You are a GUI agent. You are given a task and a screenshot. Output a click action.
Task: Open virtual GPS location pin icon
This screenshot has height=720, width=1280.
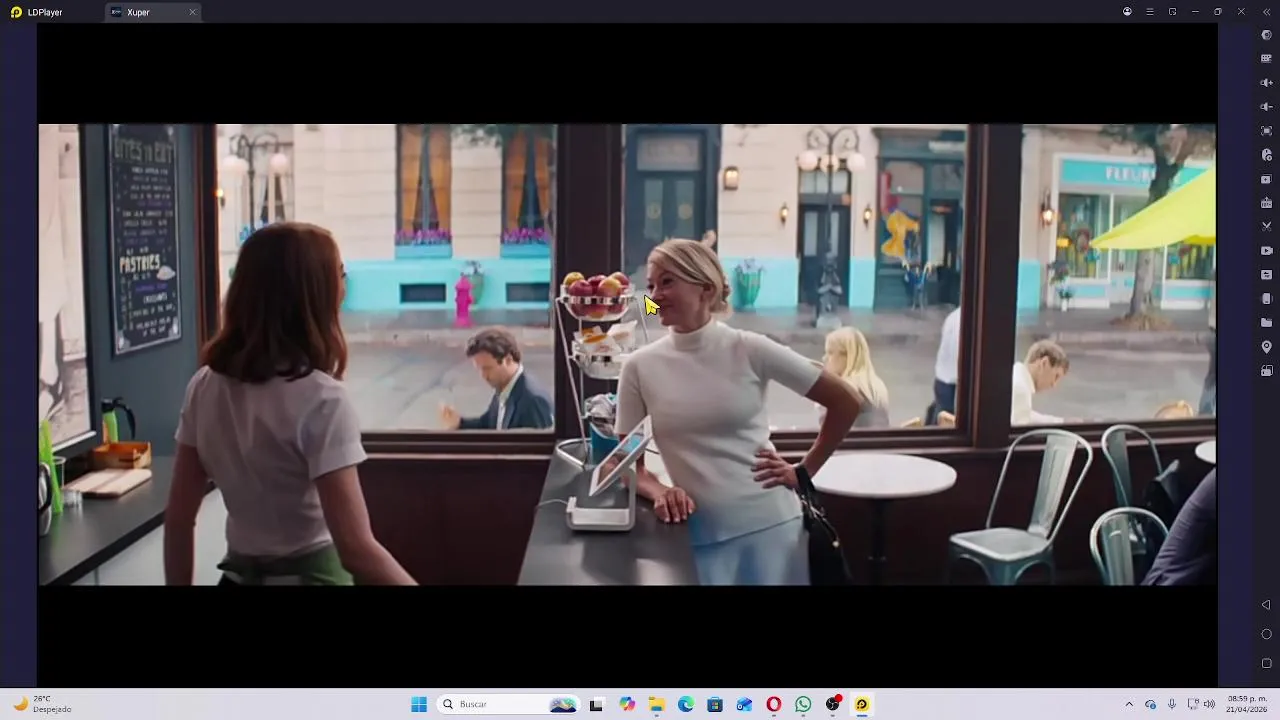[x=1266, y=347]
